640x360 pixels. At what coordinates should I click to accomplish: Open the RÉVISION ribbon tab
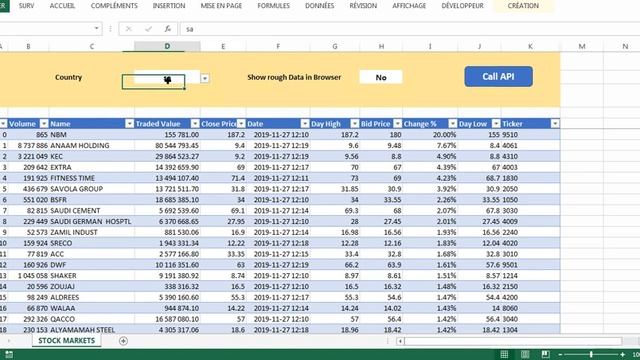click(363, 6)
